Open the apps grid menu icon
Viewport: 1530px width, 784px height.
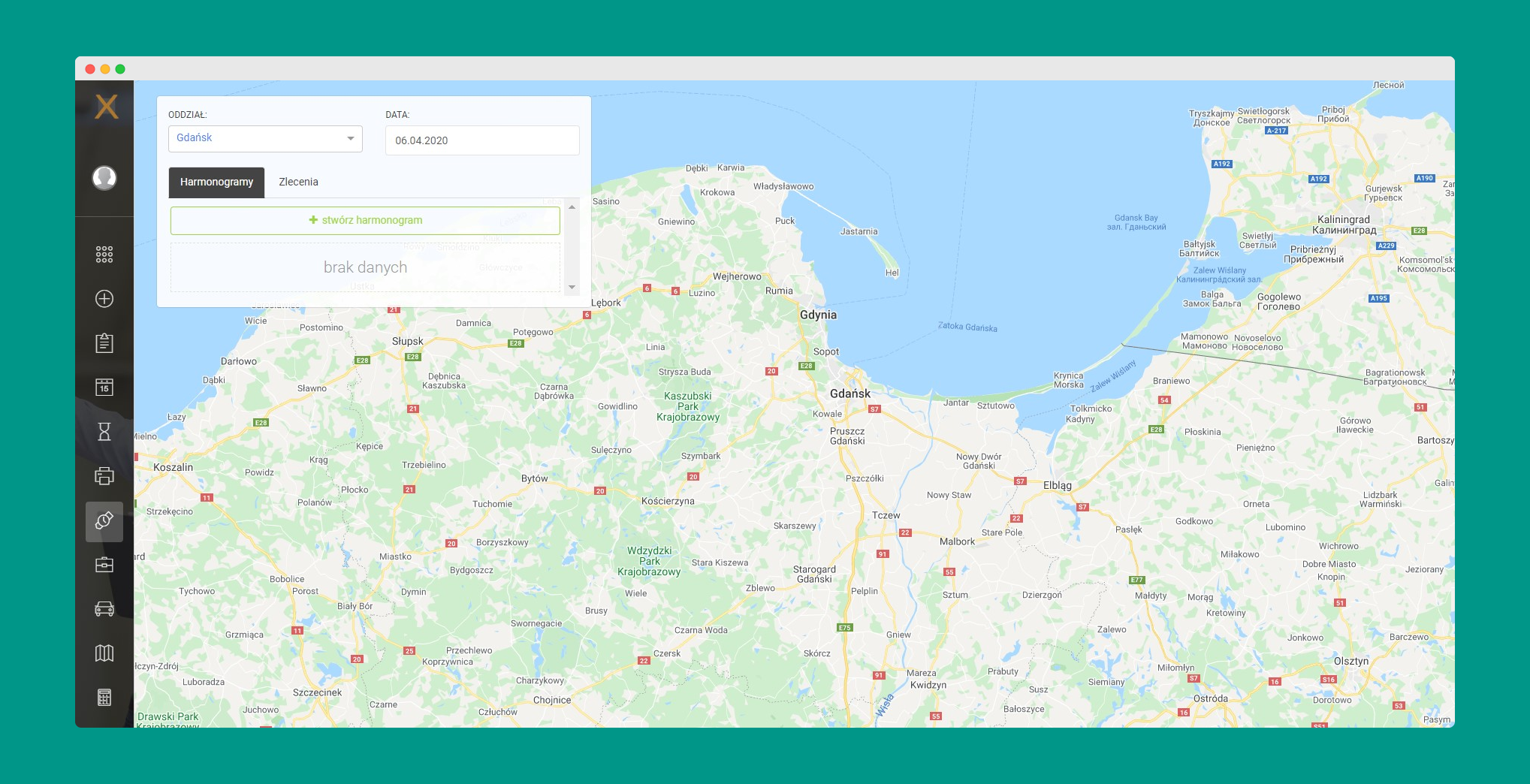104,255
